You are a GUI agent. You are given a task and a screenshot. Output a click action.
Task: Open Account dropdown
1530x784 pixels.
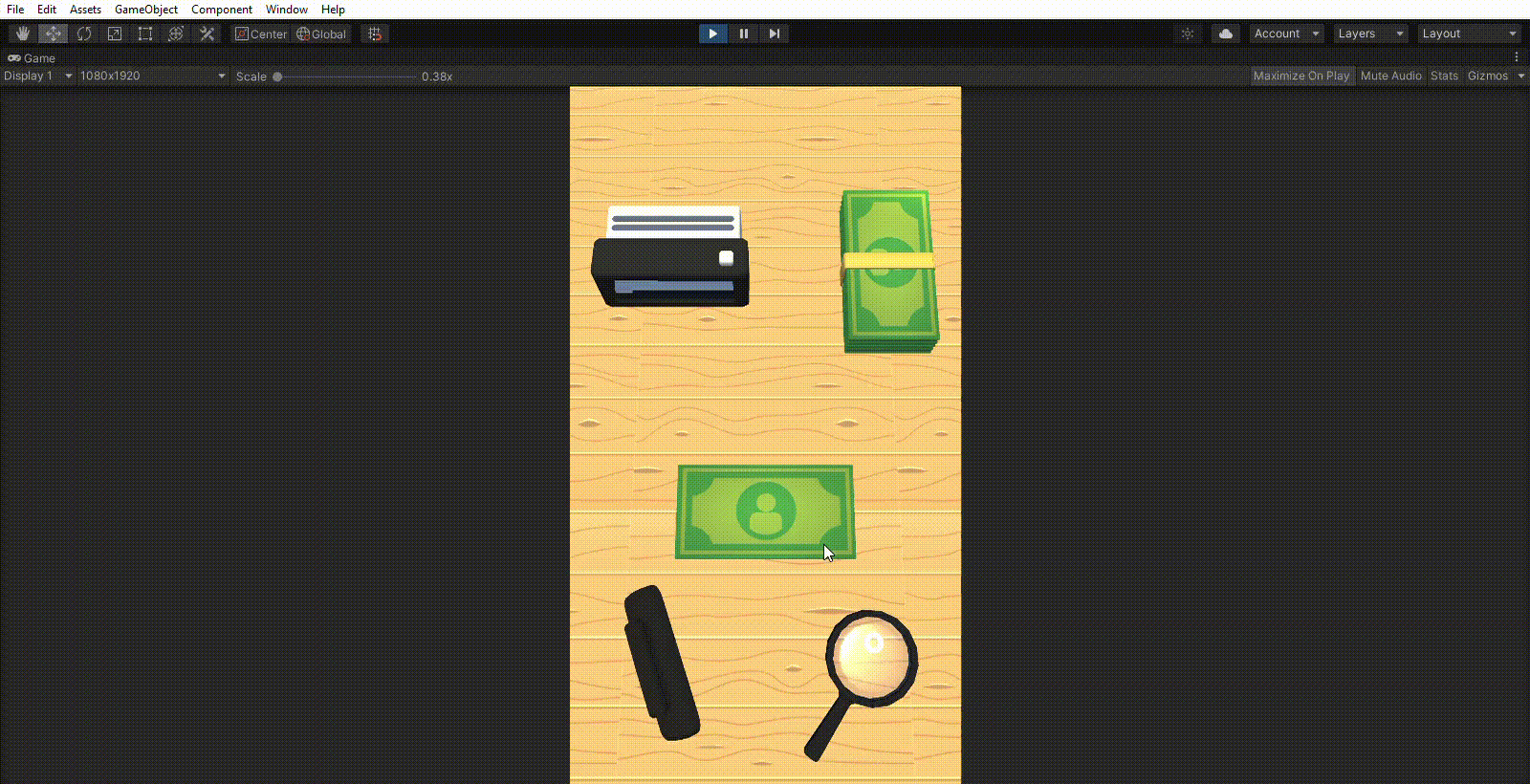(x=1287, y=33)
